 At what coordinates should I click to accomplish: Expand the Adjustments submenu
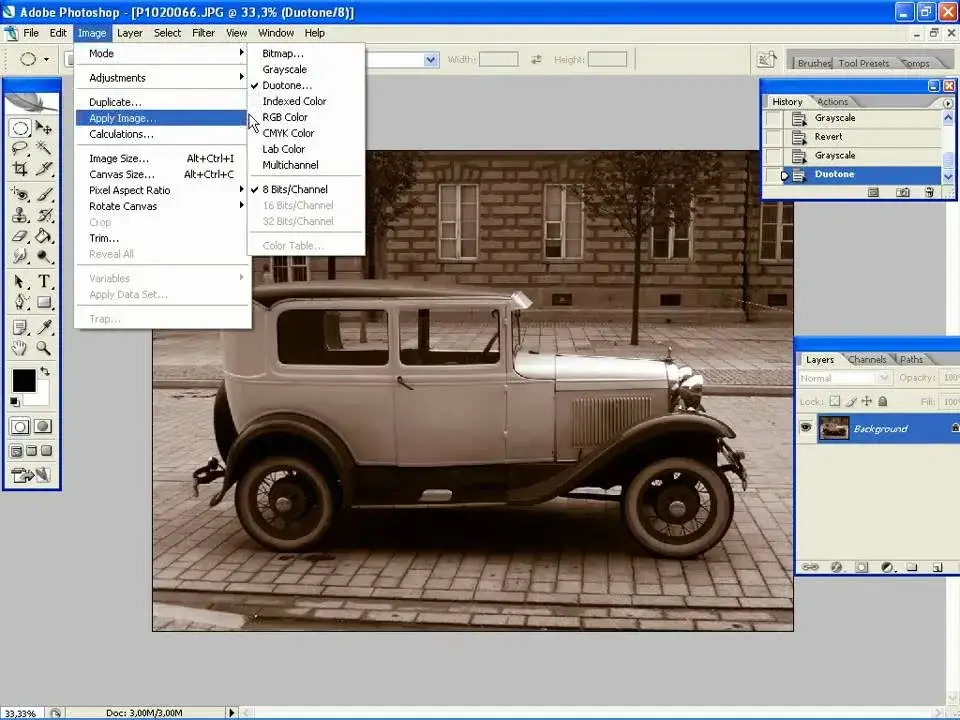pos(120,77)
